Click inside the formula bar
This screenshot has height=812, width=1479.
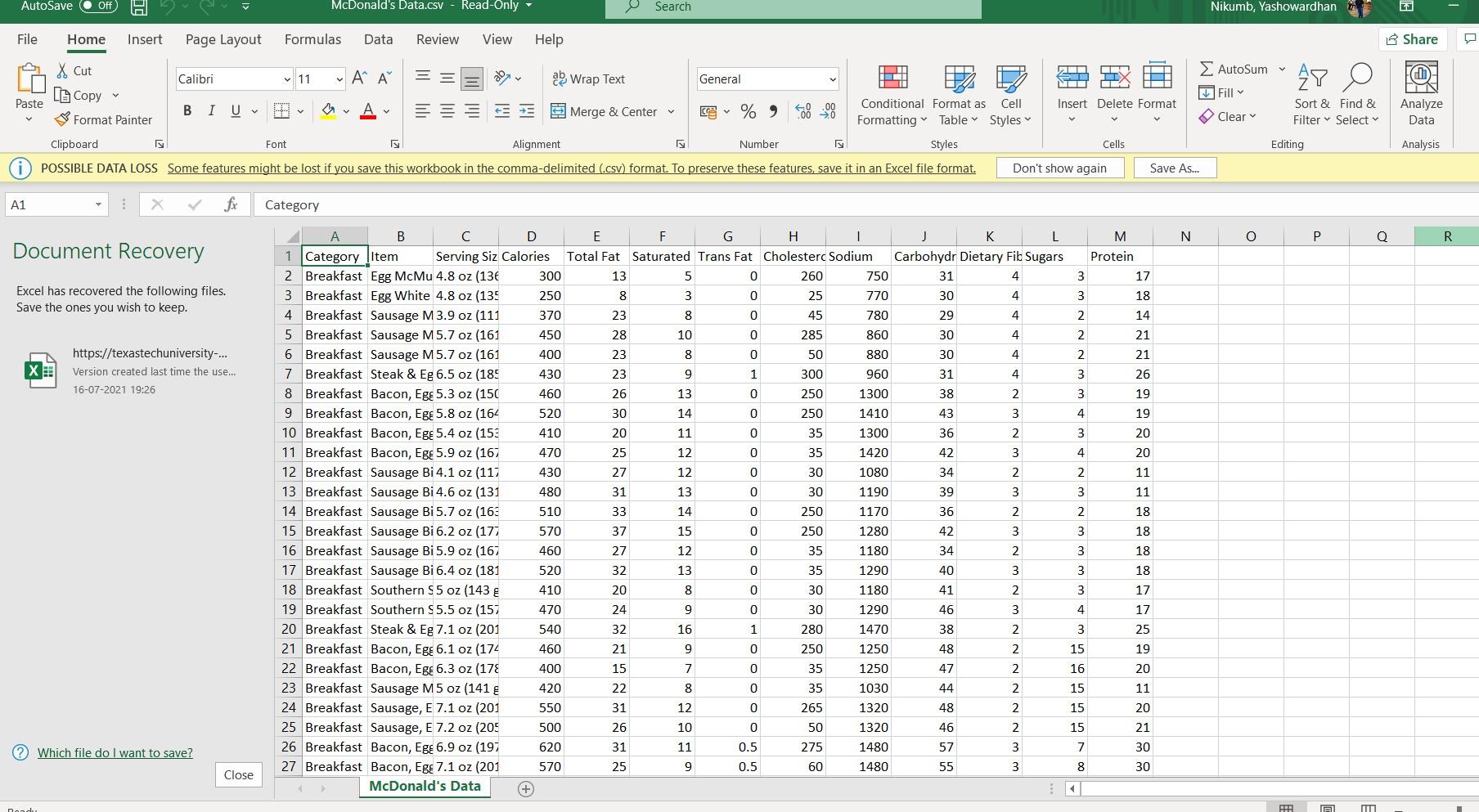click(573, 204)
